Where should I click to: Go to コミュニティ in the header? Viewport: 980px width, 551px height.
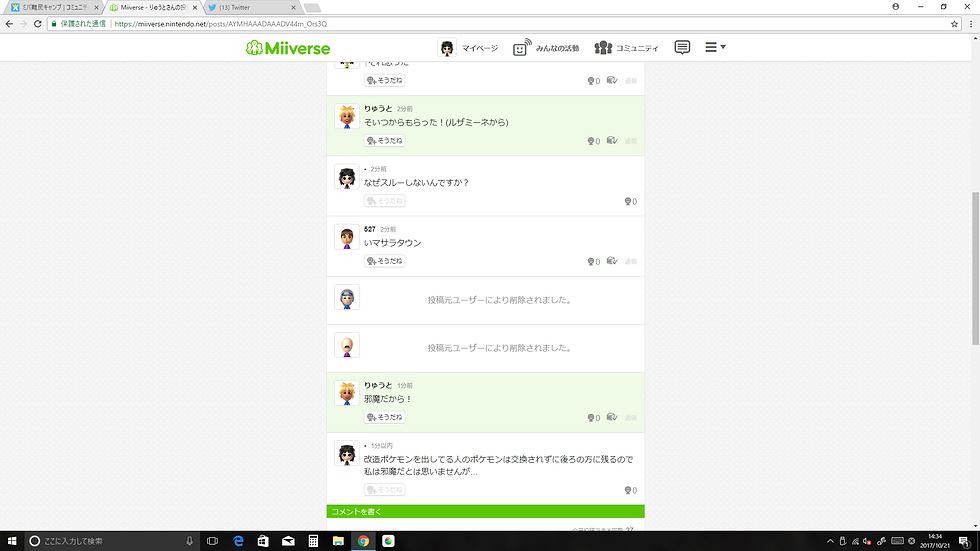pos(626,48)
